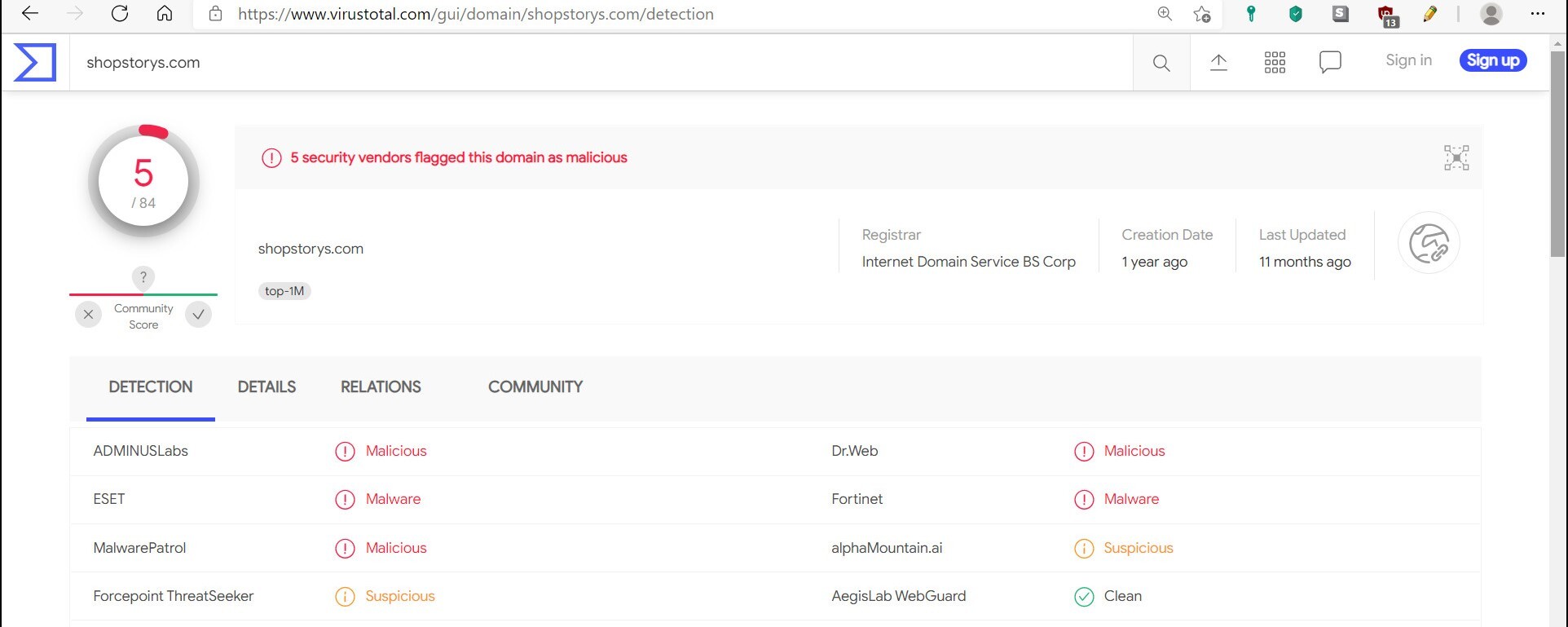This screenshot has width=1568, height=627.
Task: Vote harmless with community check button
Action: pos(198,315)
